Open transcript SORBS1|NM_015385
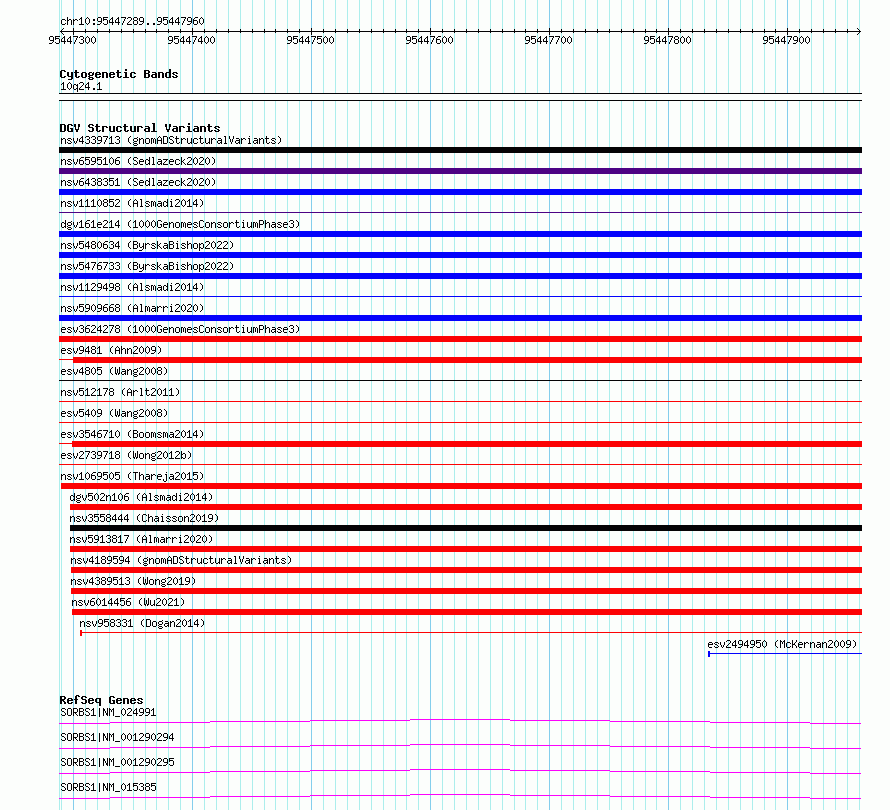Screen dimensions: 890x810 click(108, 787)
